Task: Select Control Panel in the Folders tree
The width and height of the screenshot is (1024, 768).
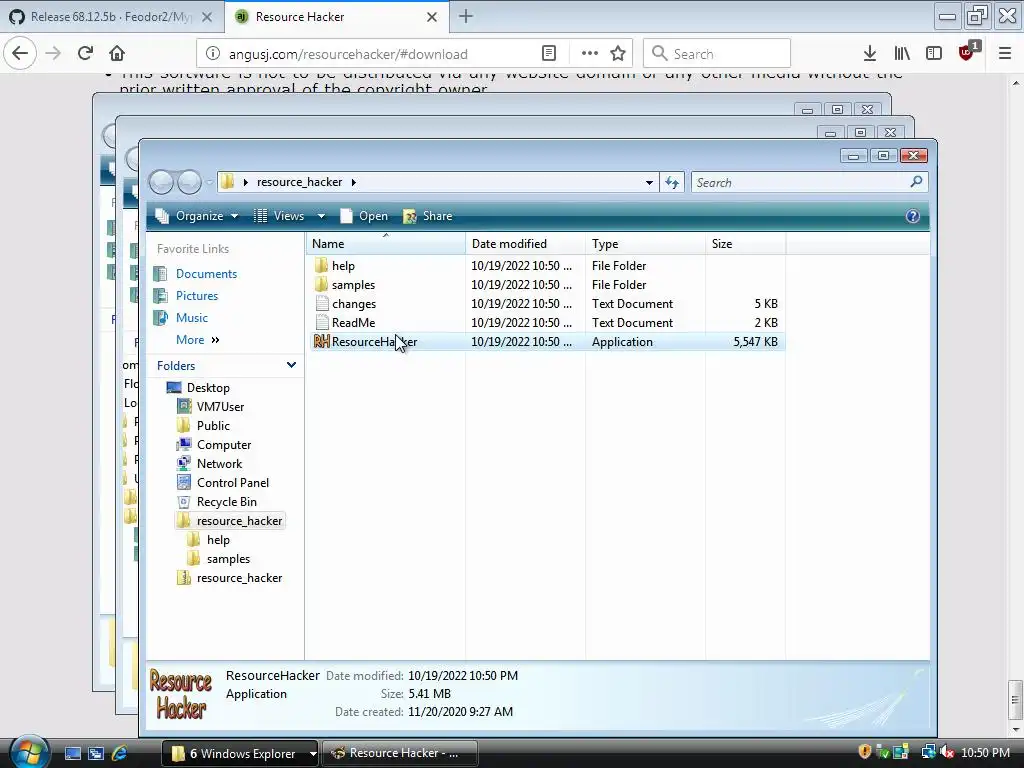Action: click(x=232, y=483)
